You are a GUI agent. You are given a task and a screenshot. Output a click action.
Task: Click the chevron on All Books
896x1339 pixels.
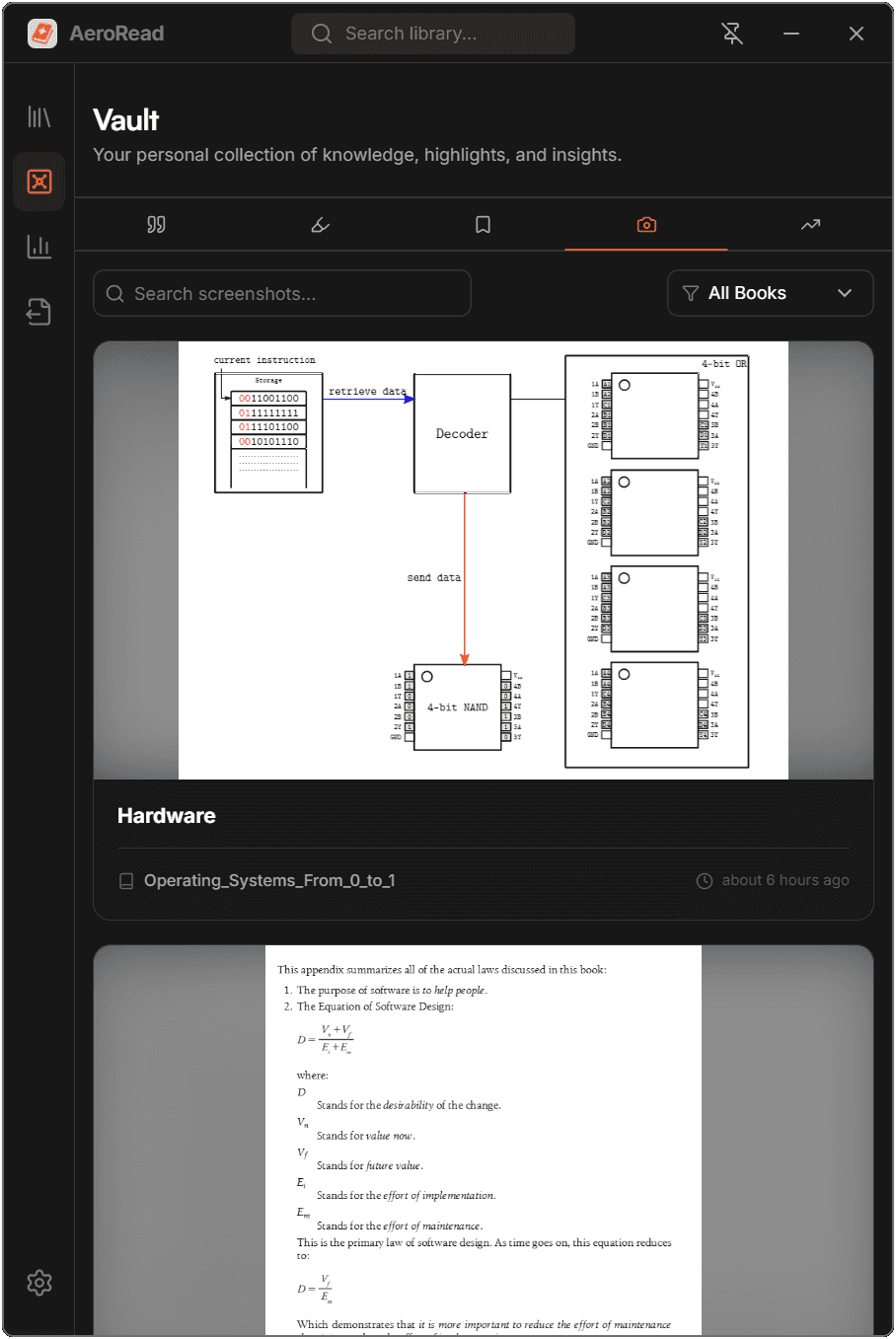tap(845, 293)
